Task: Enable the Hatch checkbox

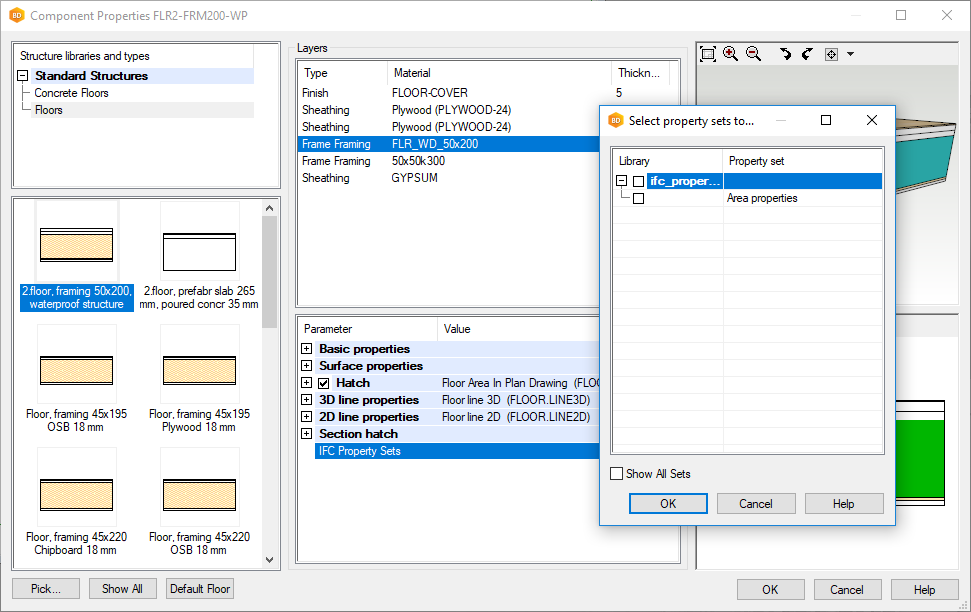Action: pos(324,383)
